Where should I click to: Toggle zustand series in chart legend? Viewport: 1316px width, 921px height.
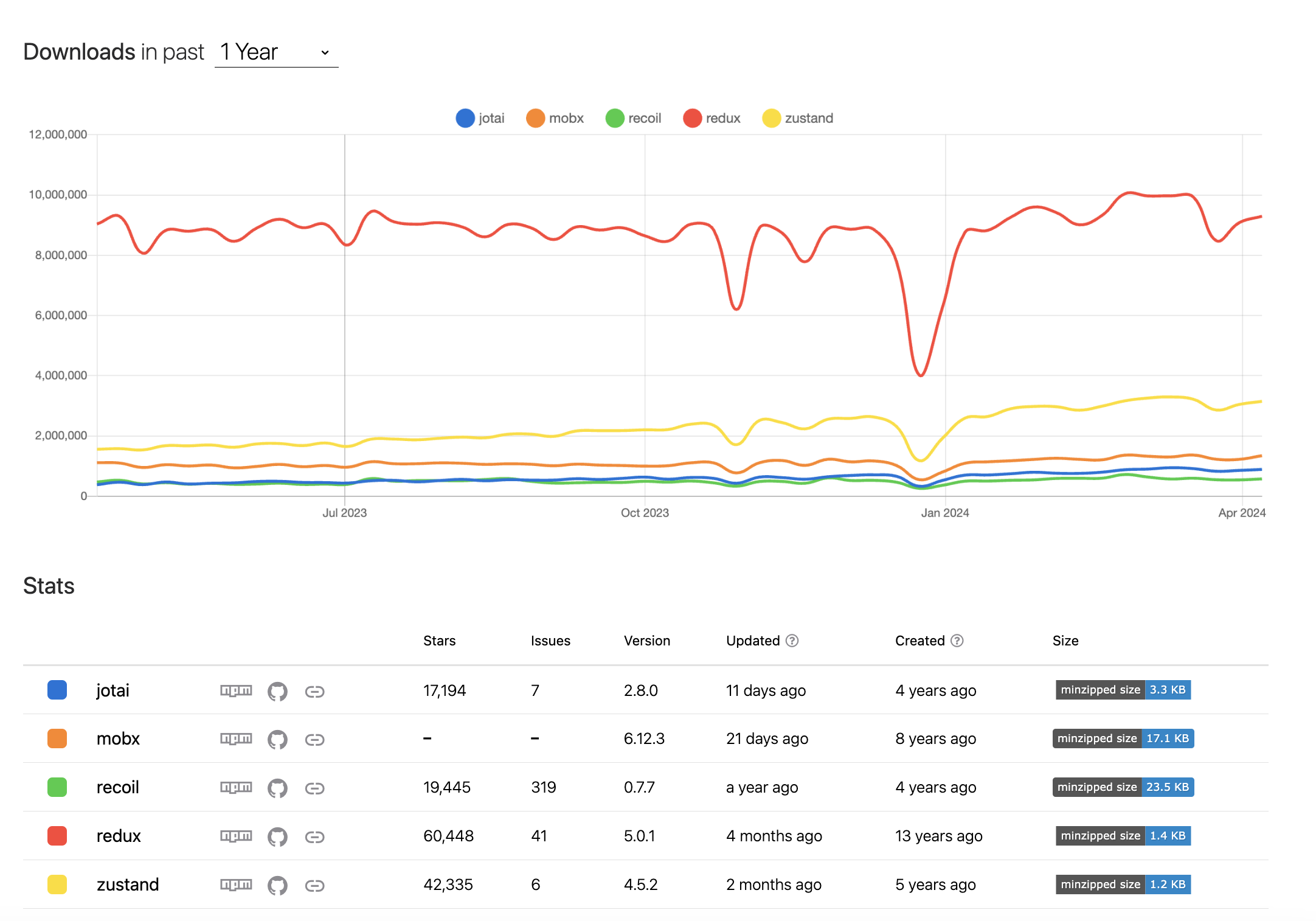tap(798, 118)
